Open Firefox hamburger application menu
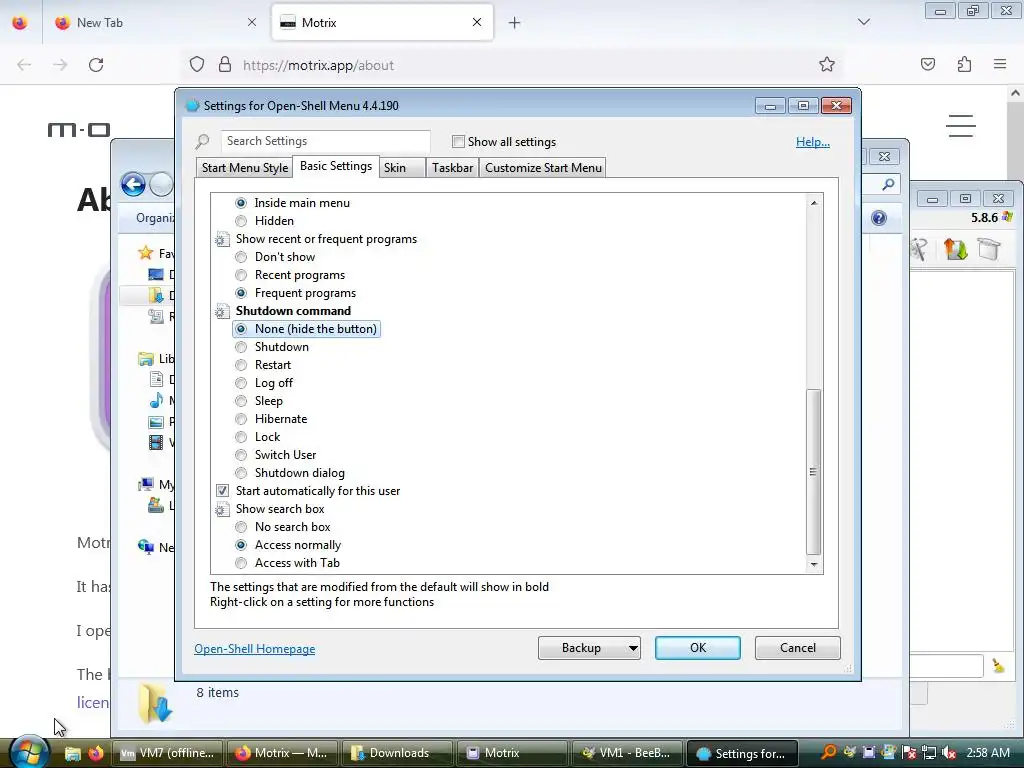This screenshot has height=768, width=1024. [x=1000, y=64]
